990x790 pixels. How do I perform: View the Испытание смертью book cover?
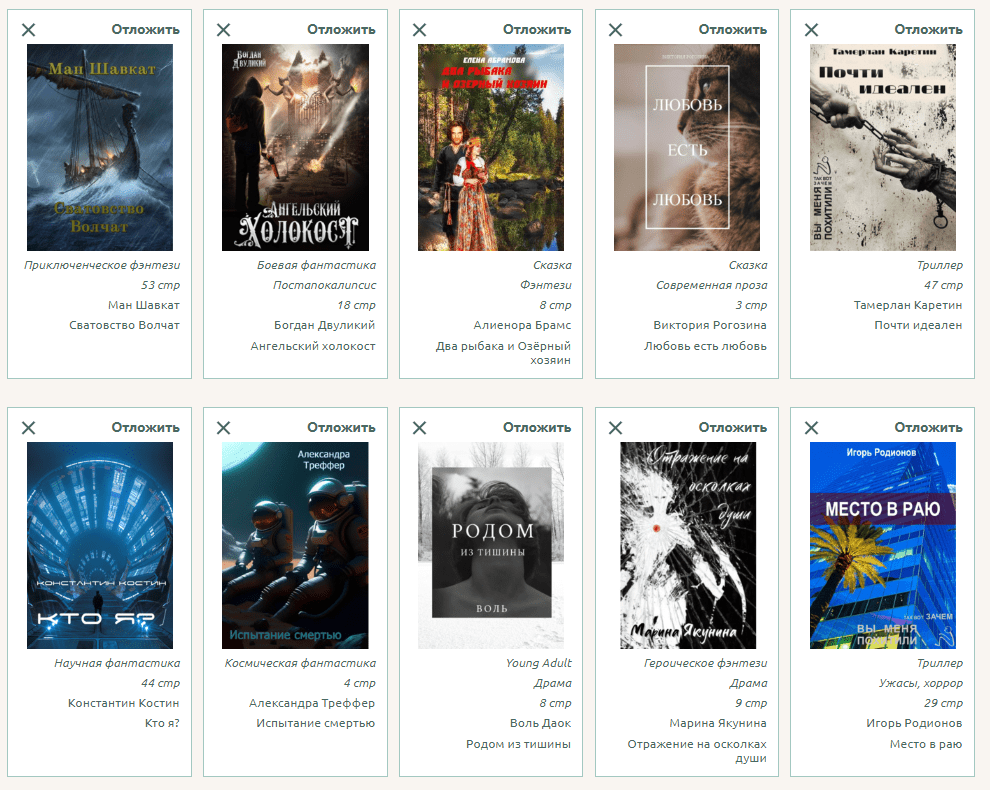click(x=295, y=545)
